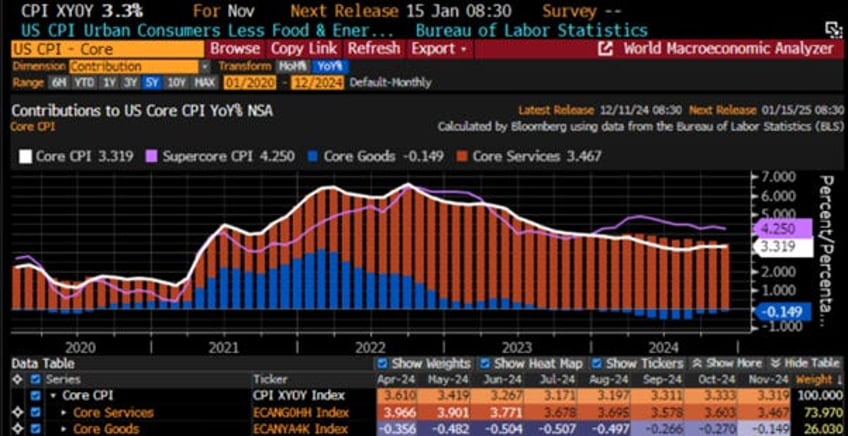The height and width of the screenshot is (436, 848).
Task: Click the ECANG0HH Index ticker cell
Action: pos(301,413)
